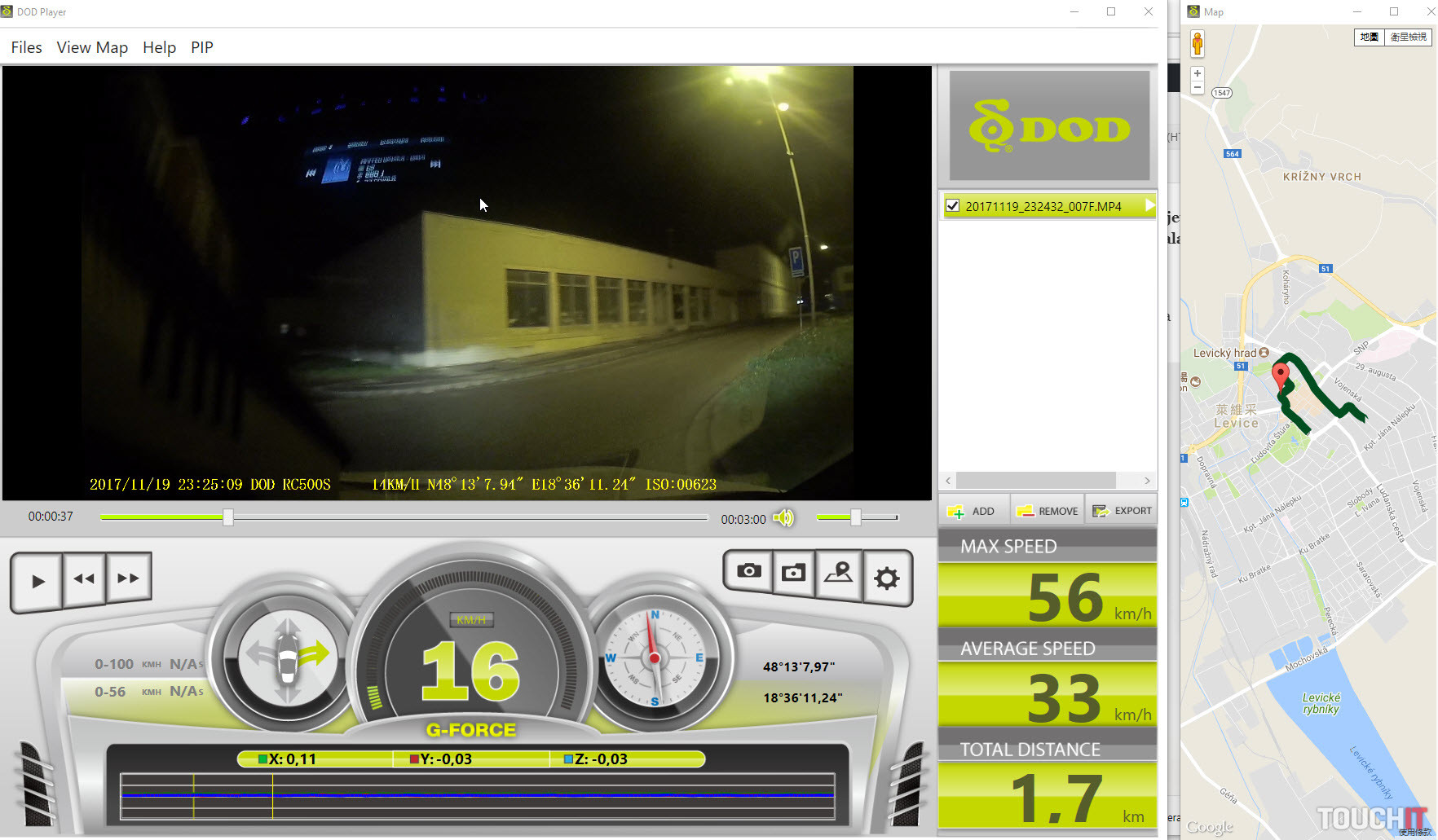The width and height of the screenshot is (1438, 840).
Task: Click the TOTAL DISTANCE value 1,7 km
Action: pos(1048,797)
